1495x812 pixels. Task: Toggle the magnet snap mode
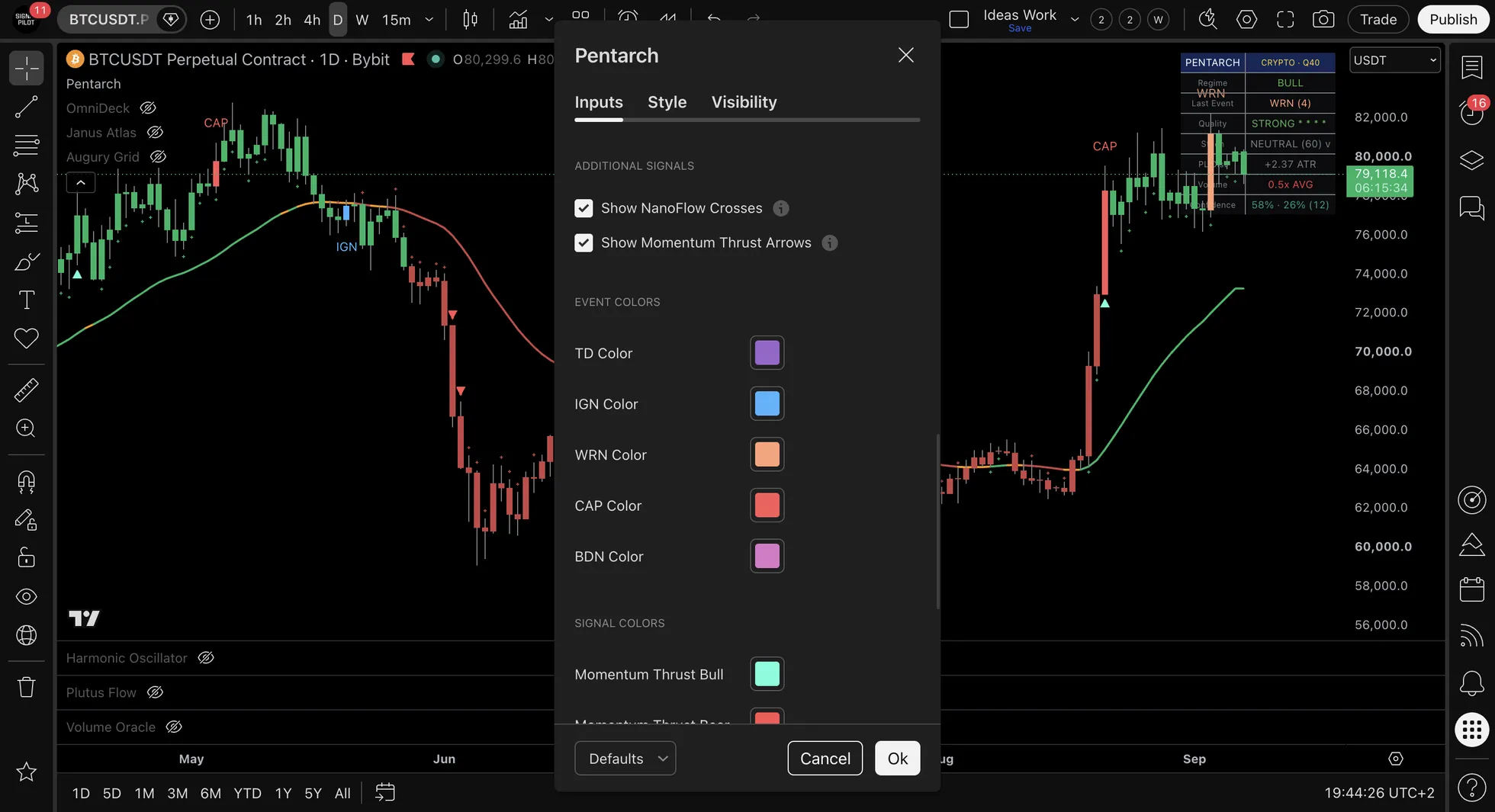click(27, 481)
